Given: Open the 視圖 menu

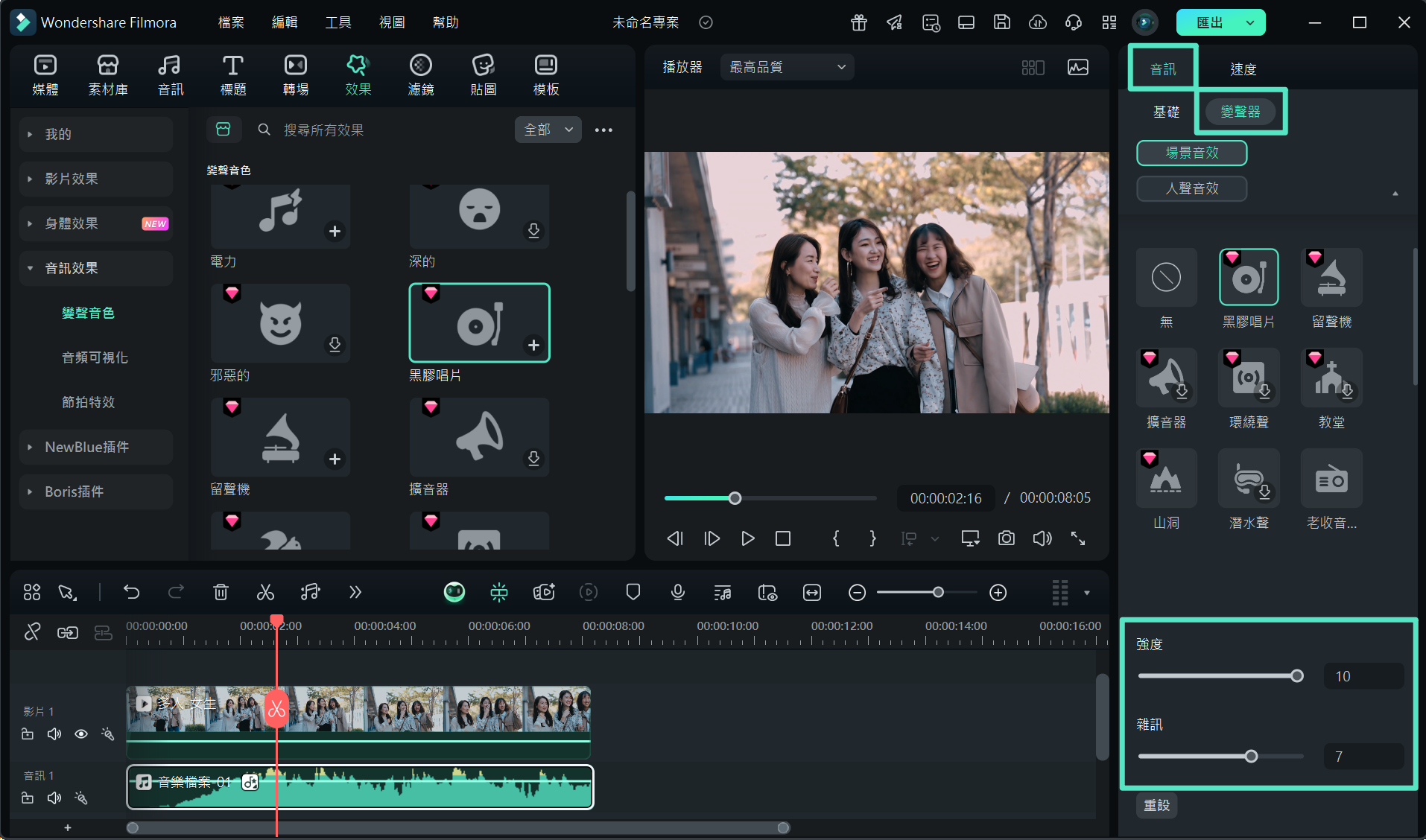Looking at the screenshot, I should pyautogui.click(x=392, y=22).
